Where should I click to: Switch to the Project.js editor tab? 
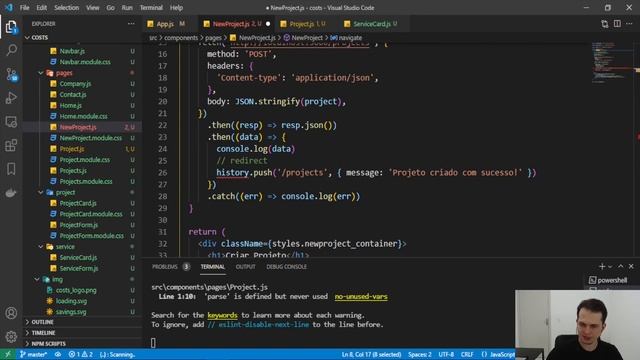[303, 24]
